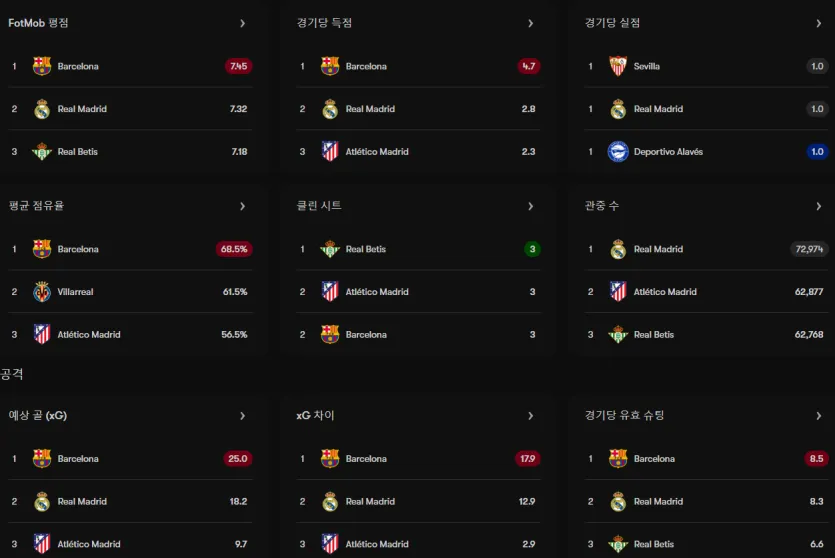Expand the FotMob 평점 ranking list
835x558 pixels.
pyautogui.click(x=242, y=23)
